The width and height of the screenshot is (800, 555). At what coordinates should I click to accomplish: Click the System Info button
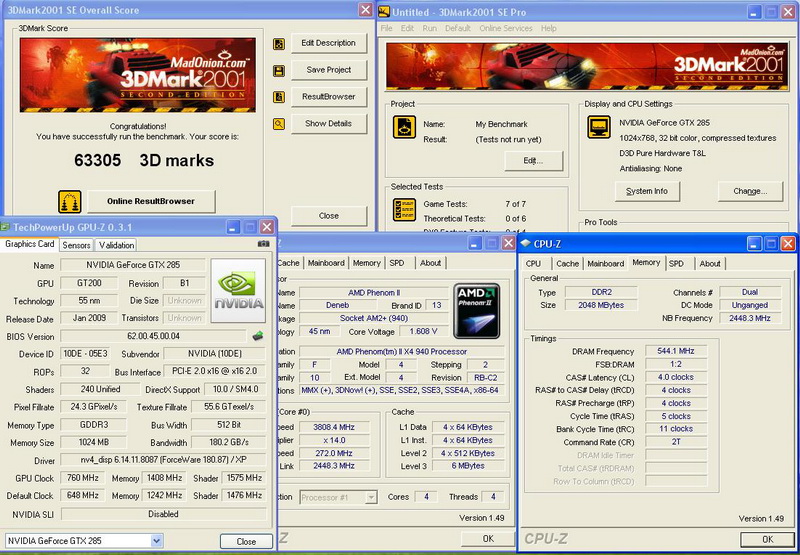click(646, 191)
